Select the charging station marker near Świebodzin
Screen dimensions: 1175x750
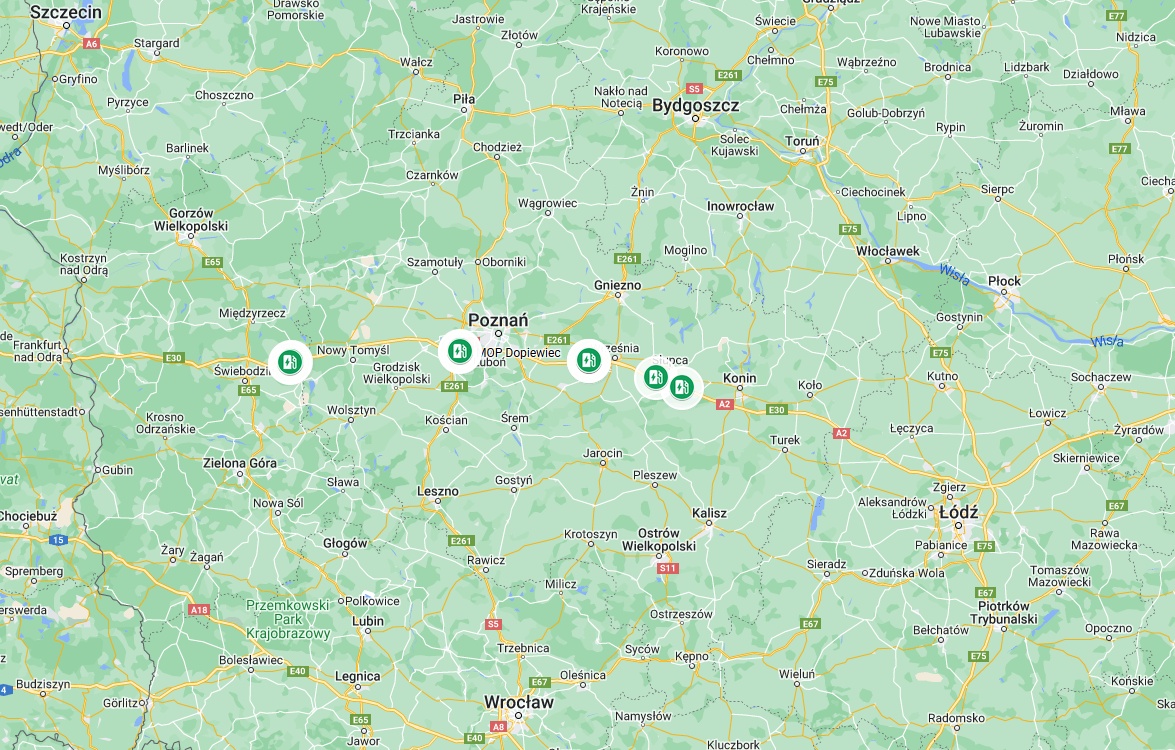coord(290,362)
